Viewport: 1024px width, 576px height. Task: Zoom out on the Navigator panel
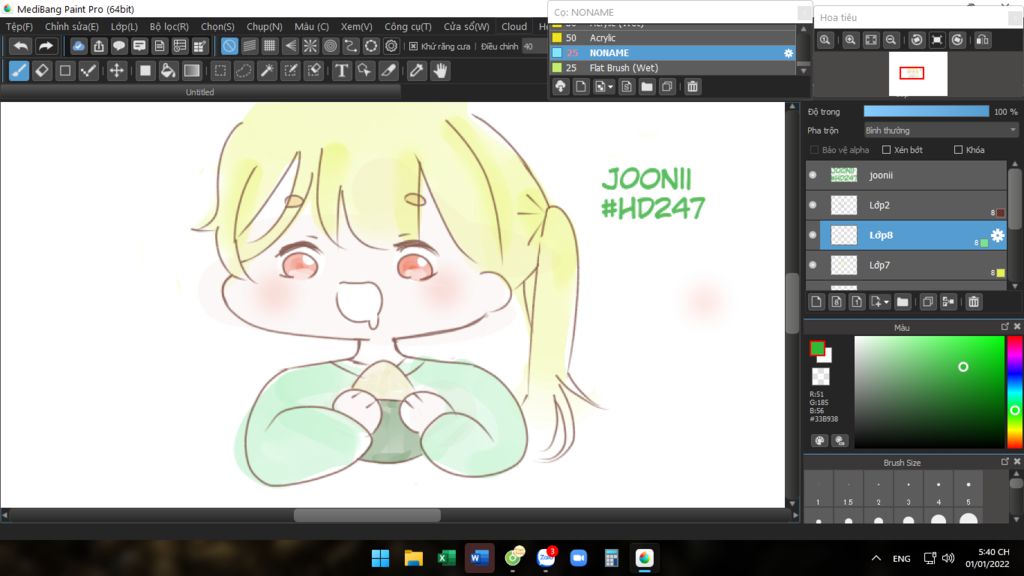tap(891, 40)
